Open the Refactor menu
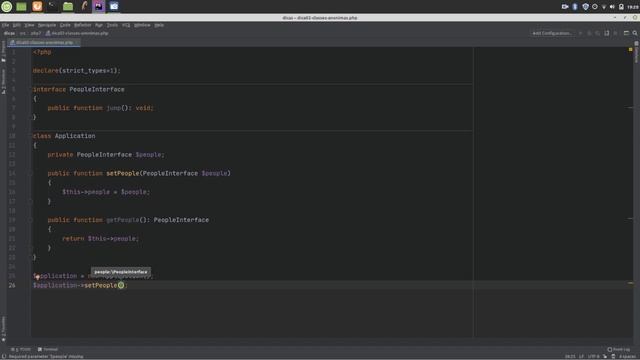The image size is (640, 360). (x=82, y=25)
